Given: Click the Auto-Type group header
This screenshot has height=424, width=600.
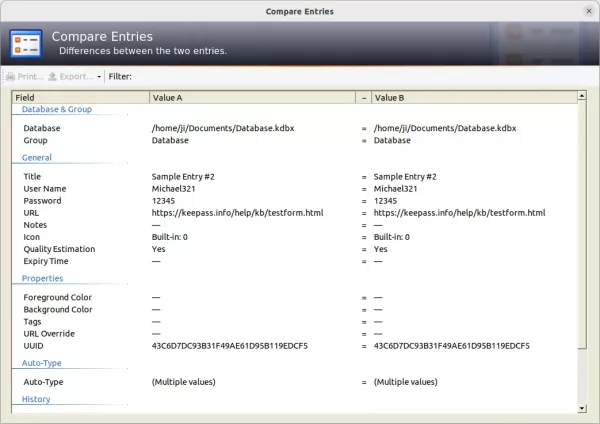Looking at the screenshot, I should (x=41, y=363).
